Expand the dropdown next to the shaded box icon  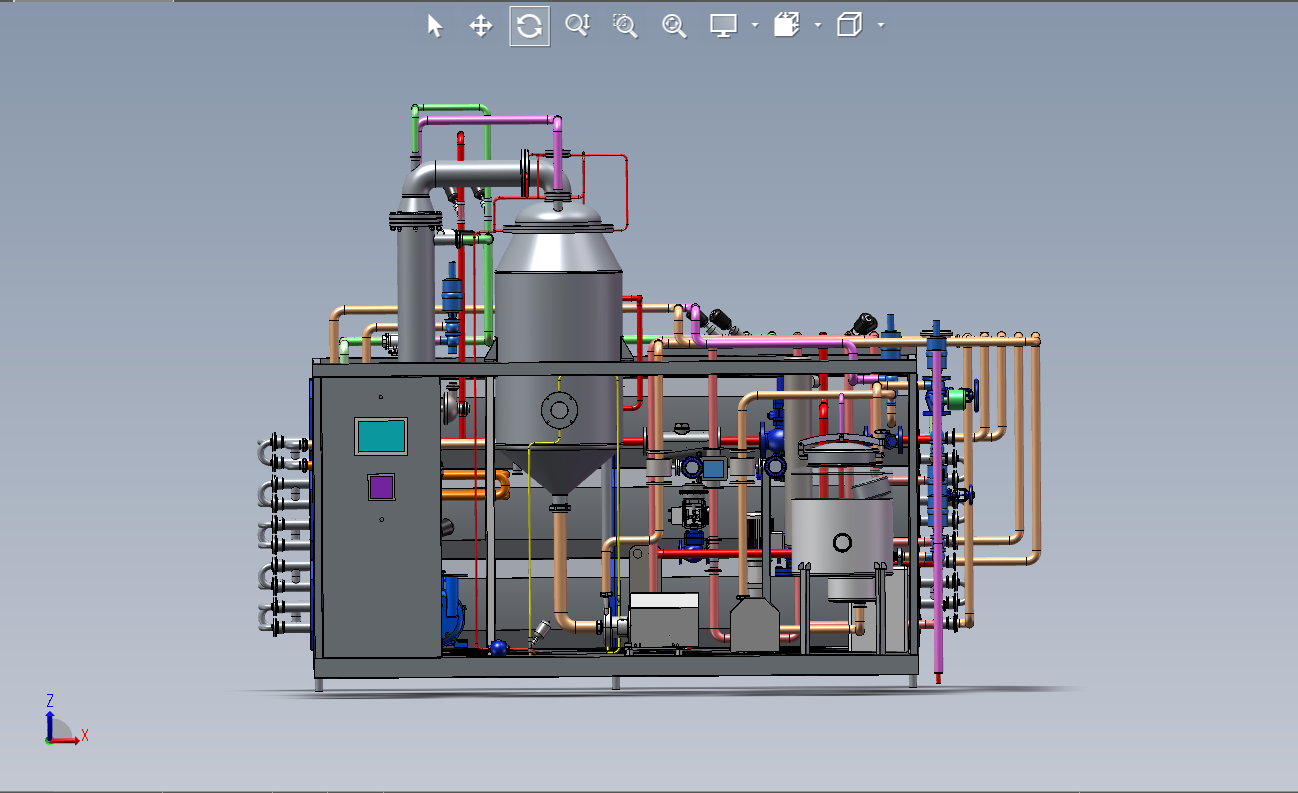click(818, 26)
